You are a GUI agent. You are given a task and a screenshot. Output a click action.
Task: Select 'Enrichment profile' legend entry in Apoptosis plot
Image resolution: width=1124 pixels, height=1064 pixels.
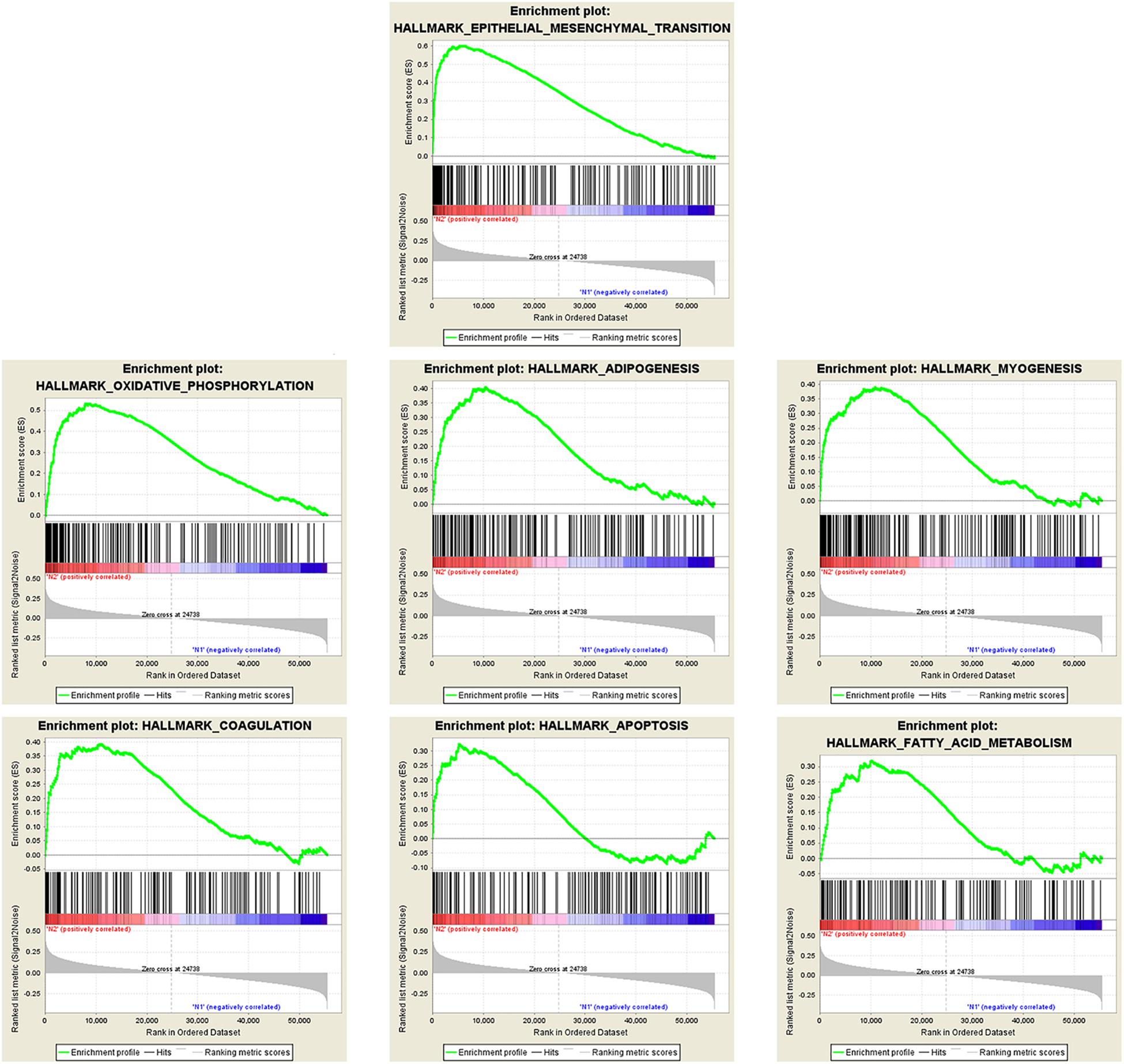pos(486,1052)
